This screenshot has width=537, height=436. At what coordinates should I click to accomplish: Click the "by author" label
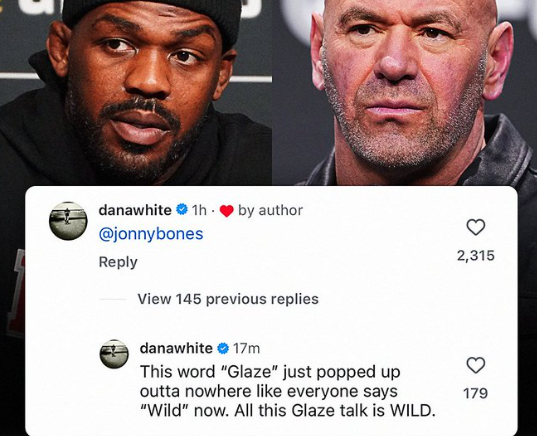tap(270, 210)
